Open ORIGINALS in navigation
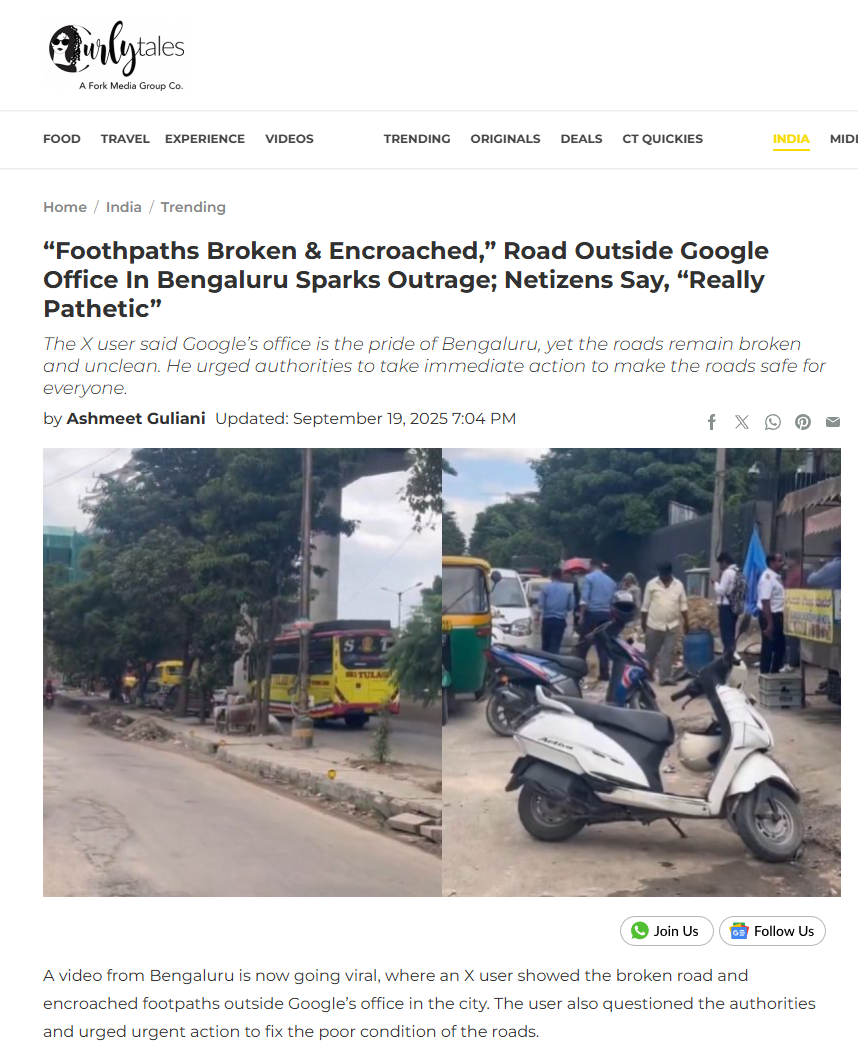Viewport: 858px width, 1054px height. (505, 139)
